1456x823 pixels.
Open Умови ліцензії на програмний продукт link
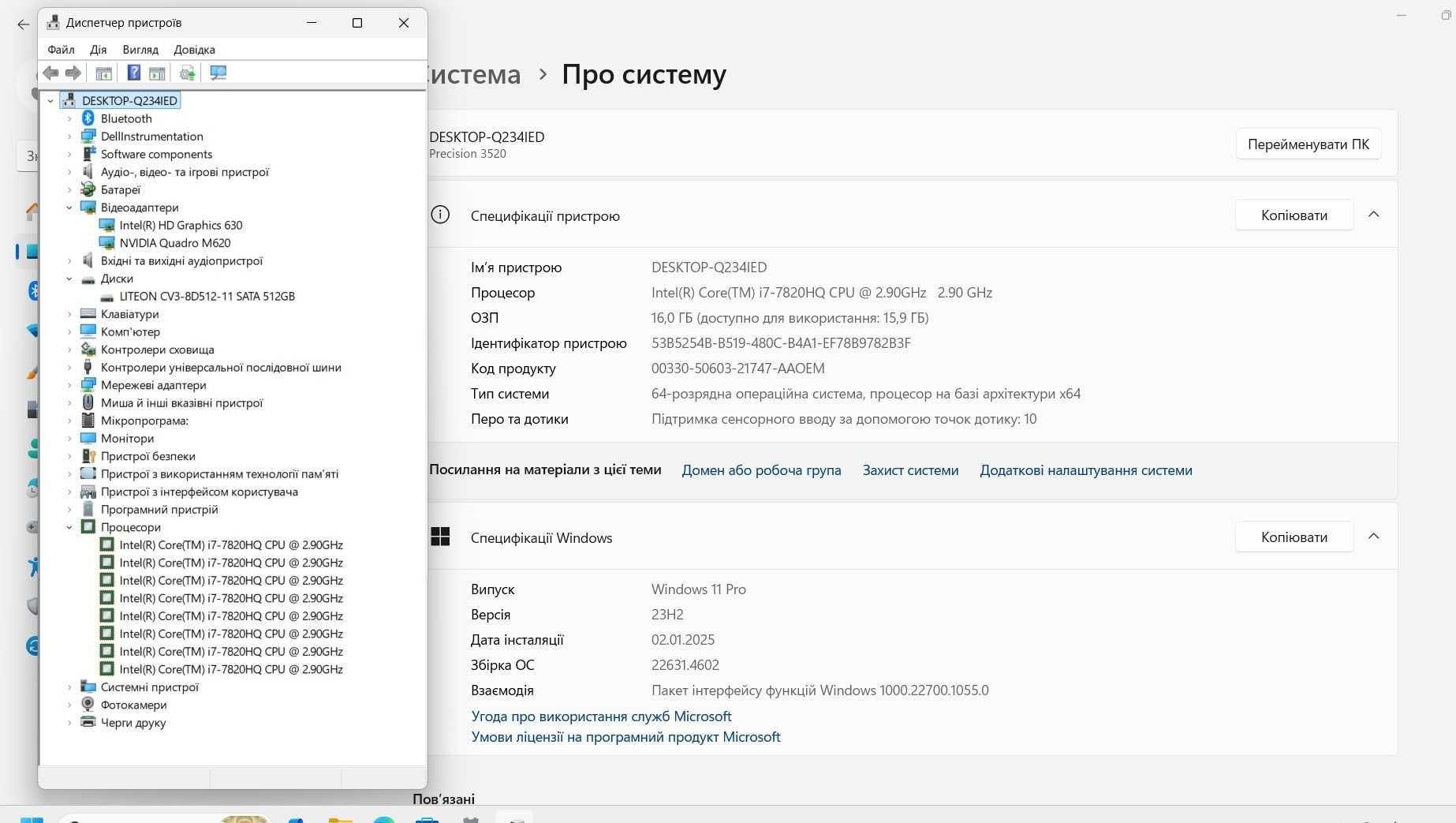(625, 737)
